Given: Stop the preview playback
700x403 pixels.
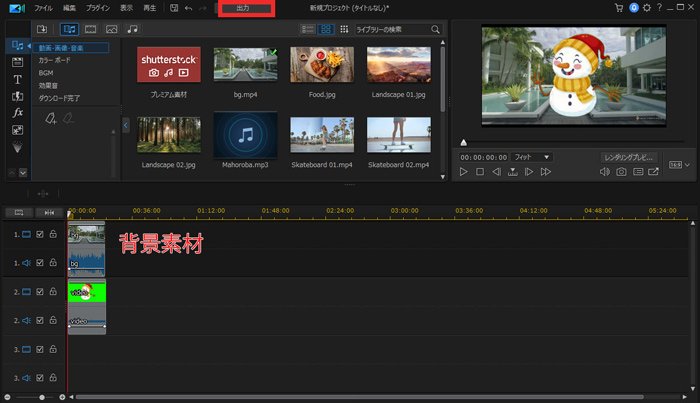Looking at the screenshot, I should (480, 172).
